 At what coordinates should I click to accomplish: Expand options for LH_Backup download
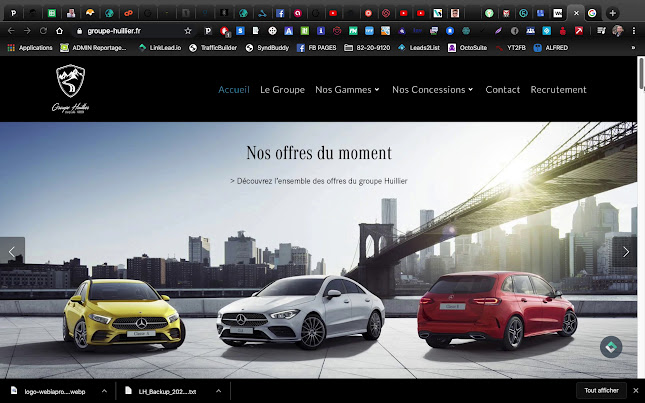tap(218, 391)
